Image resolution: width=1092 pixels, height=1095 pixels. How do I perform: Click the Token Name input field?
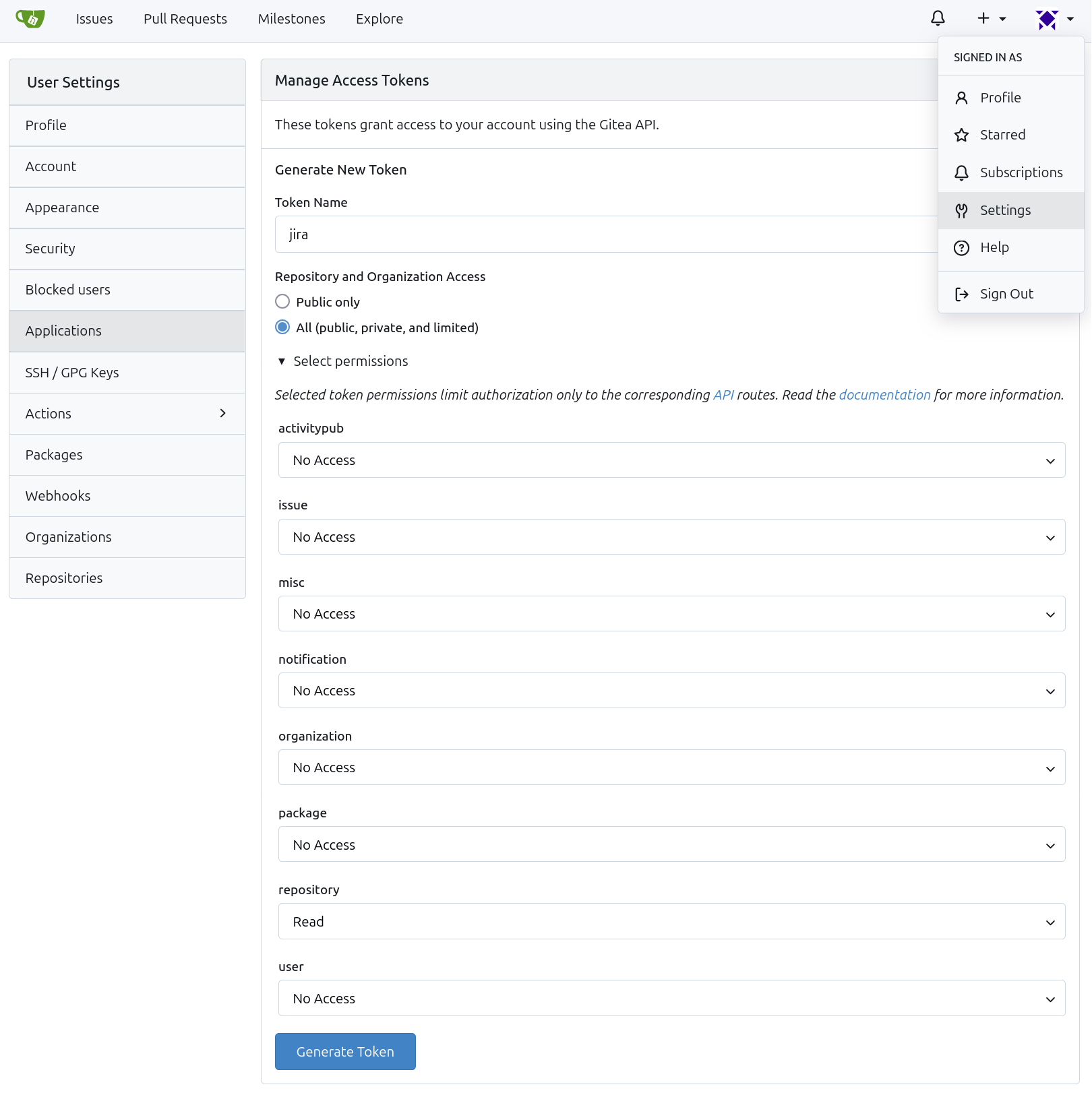tap(607, 234)
